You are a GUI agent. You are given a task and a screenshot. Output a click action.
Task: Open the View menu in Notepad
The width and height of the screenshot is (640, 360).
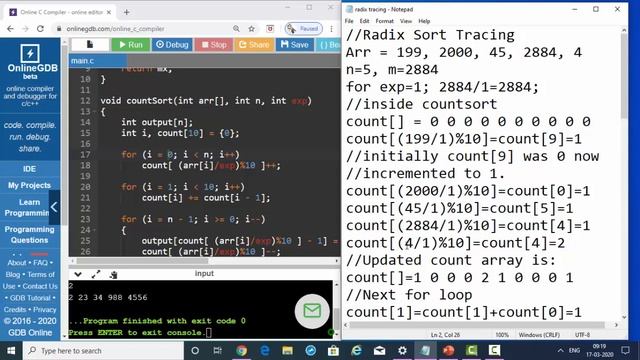406,21
